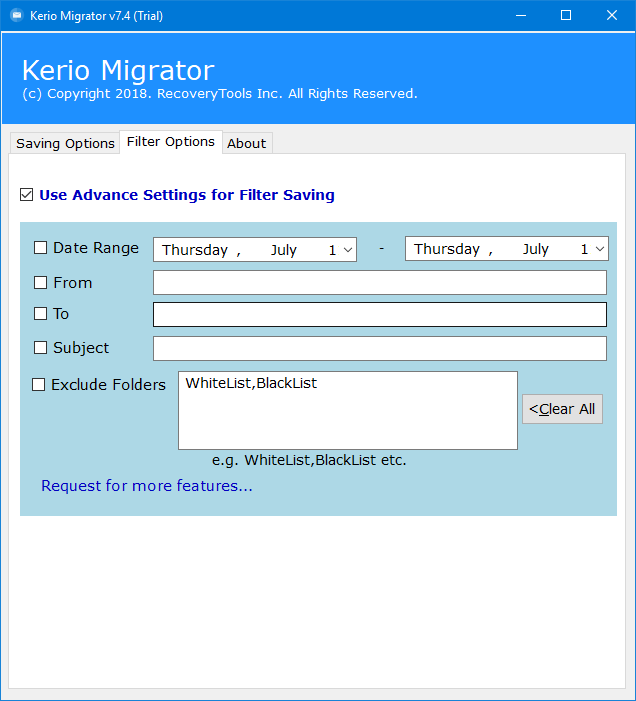The width and height of the screenshot is (636, 701).
Task: Open the start date picker dropdown arrow
Action: pos(348,250)
